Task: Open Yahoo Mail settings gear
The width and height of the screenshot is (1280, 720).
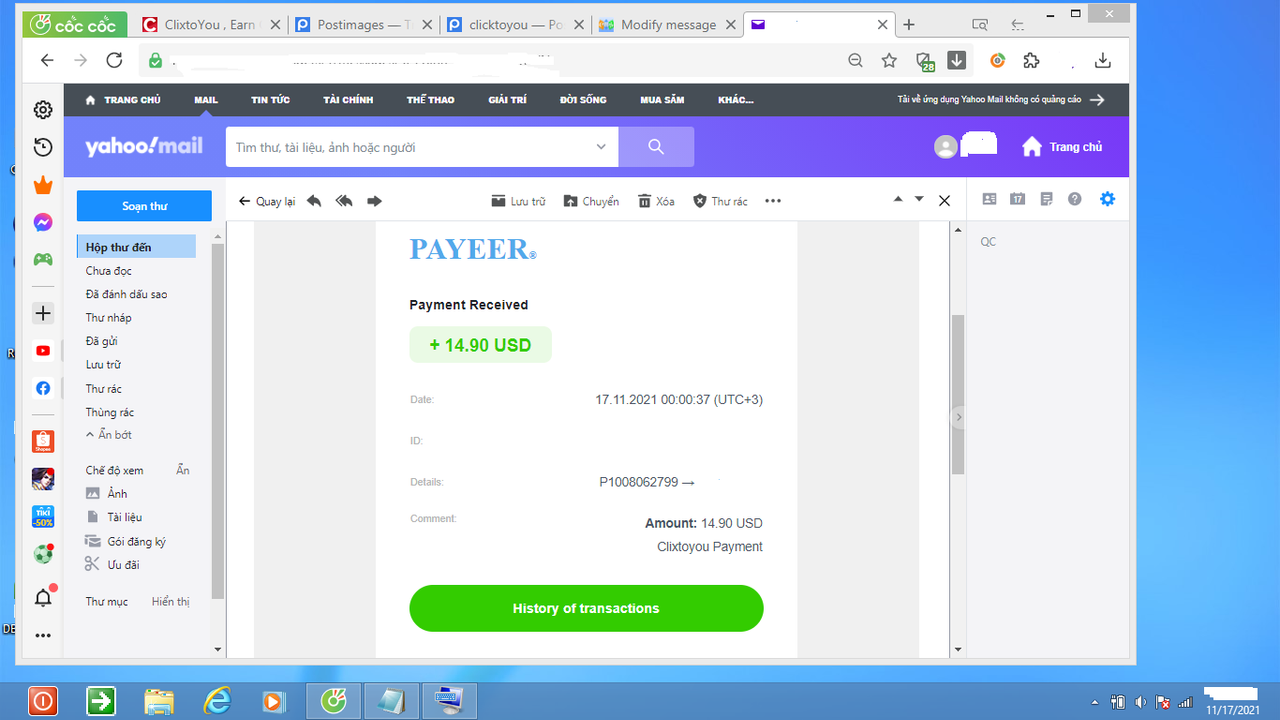Action: point(1107,199)
